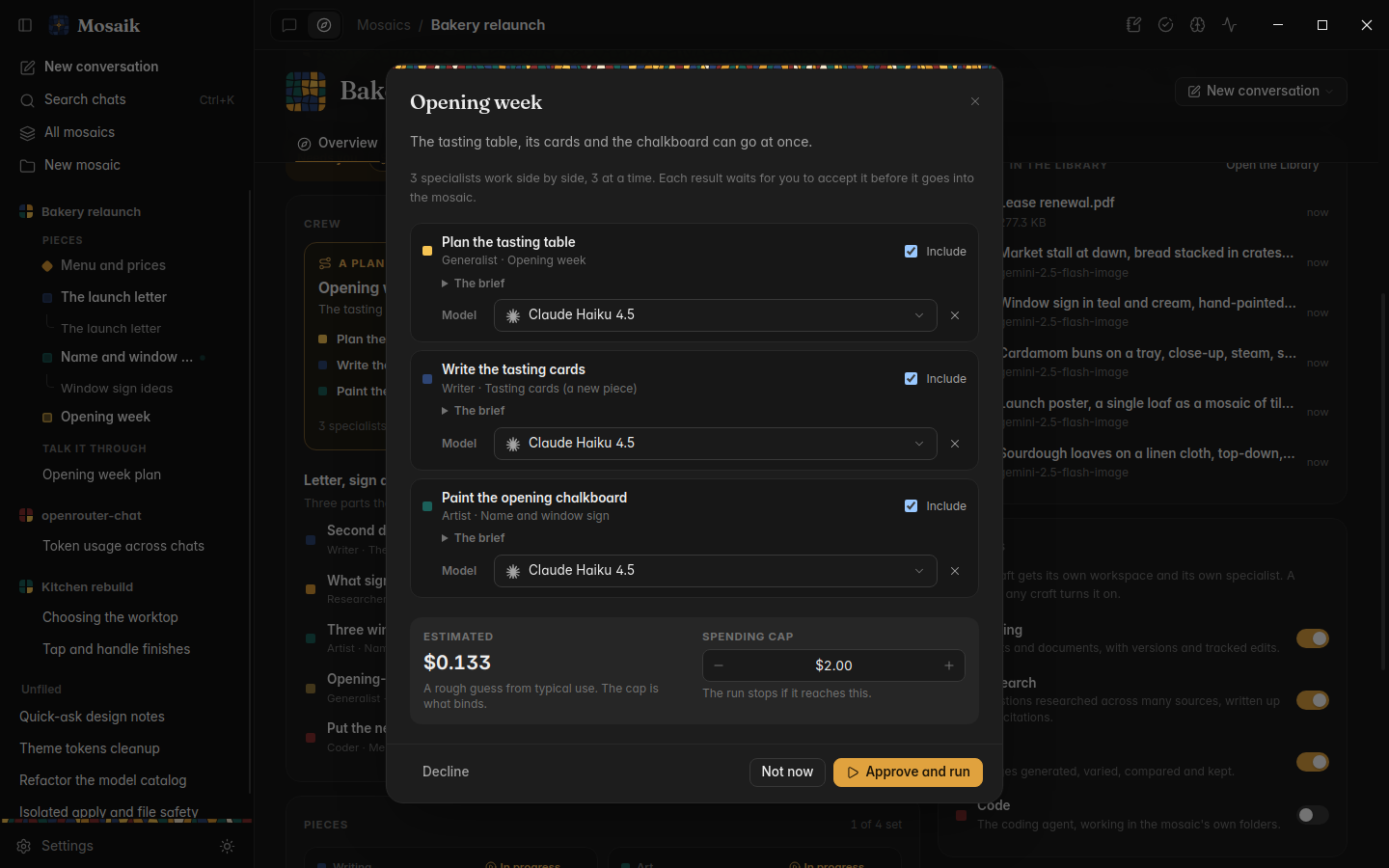This screenshot has width=1389, height=868.
Task: Close the Opening week dialog
Action: pyautogui.click(x=975, y=101)
